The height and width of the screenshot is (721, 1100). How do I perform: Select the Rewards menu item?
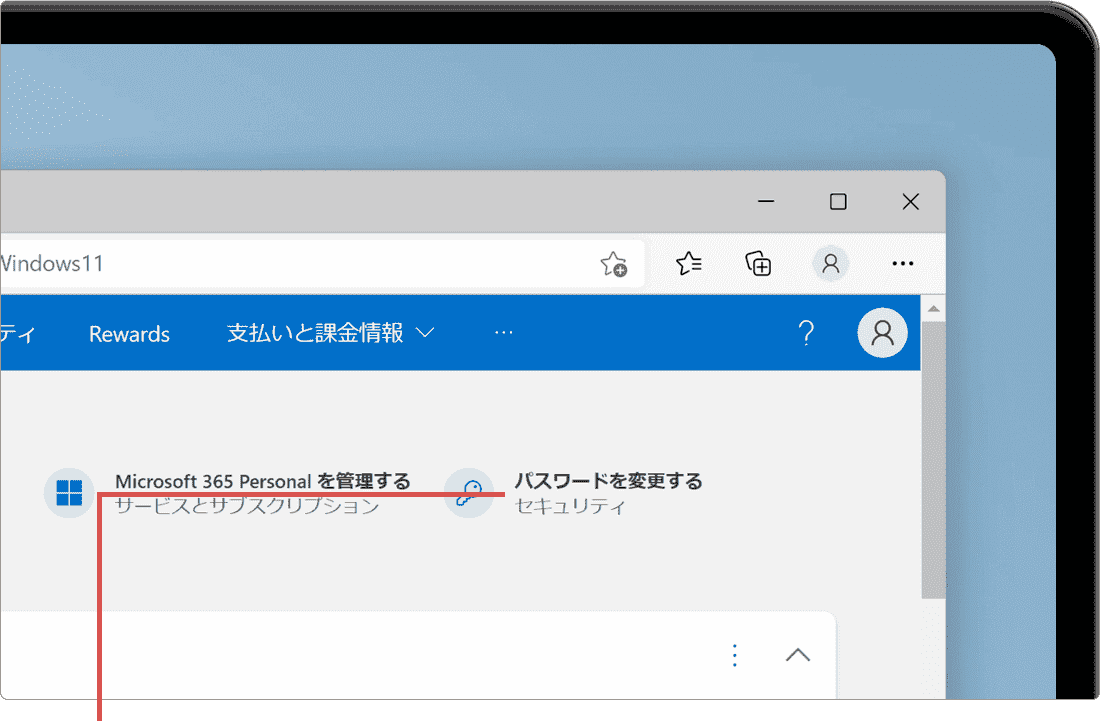coord(128,333)
